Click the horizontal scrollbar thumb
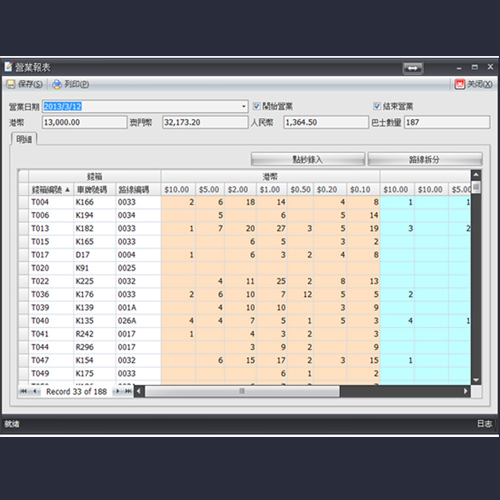The width and height of the screenshot is (500, 500). click(242, 391)
